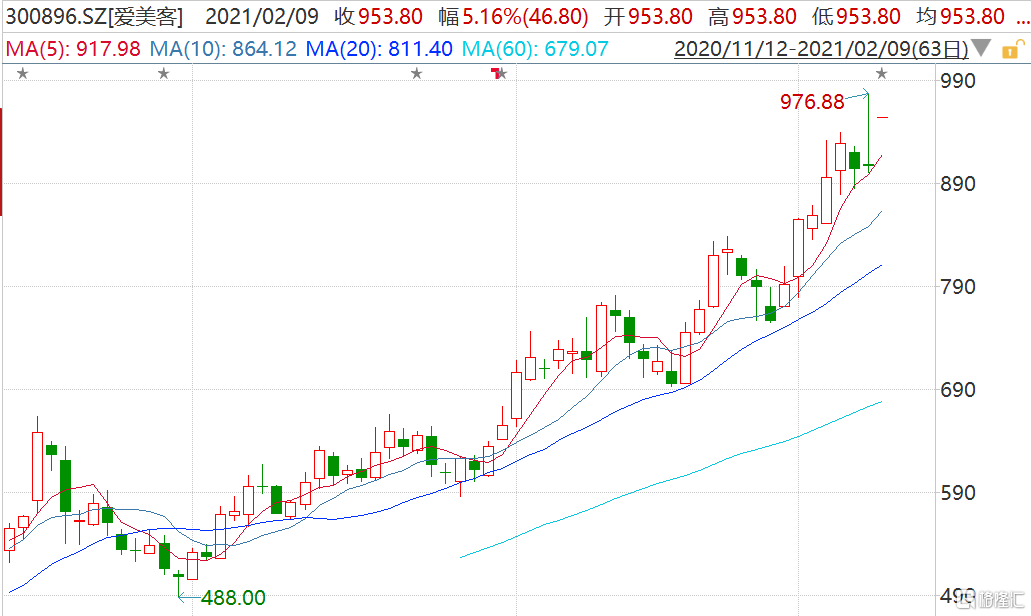This screenshot has width=1031, height=616.
Task: Click the 976.88 period-high annotation
Action: [x=812, y=102]
